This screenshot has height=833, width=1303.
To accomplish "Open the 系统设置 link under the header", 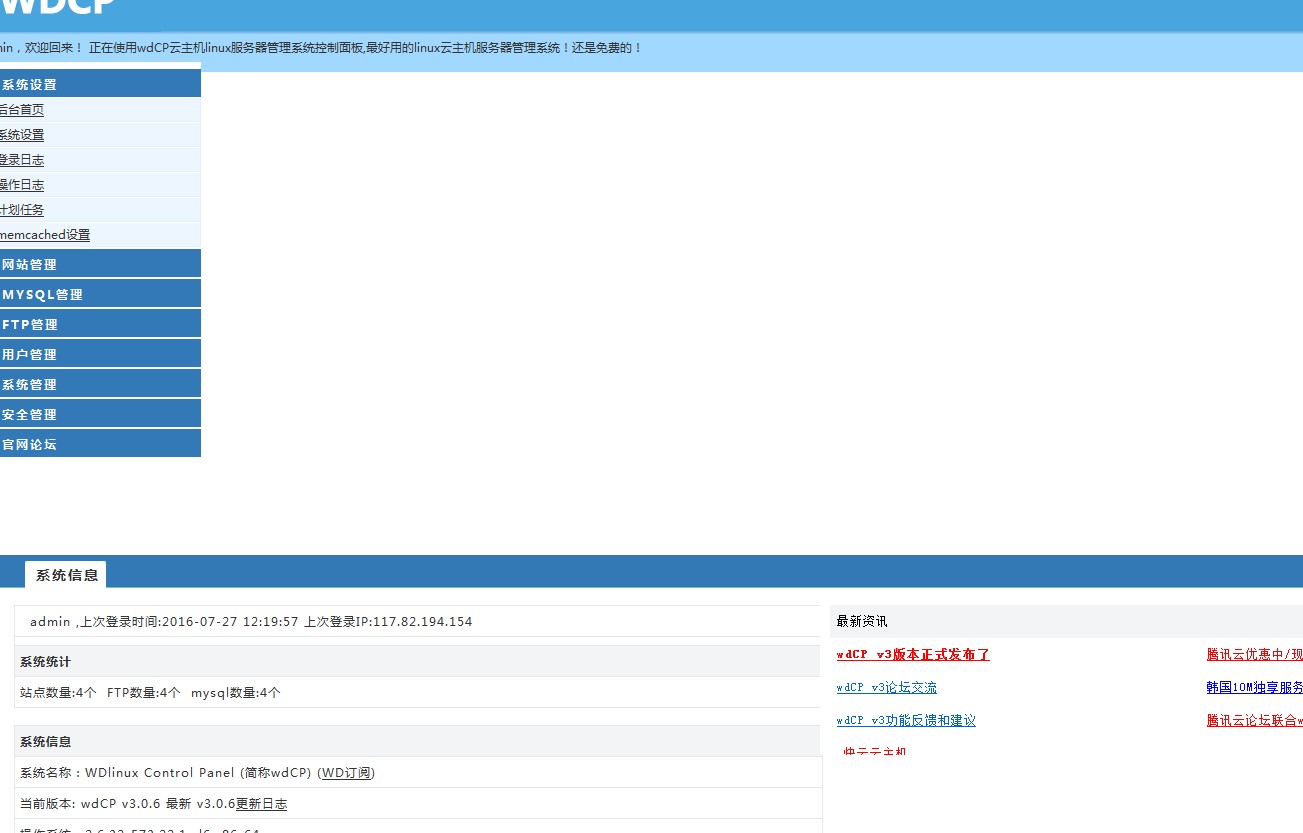I will click(x=22, y=135).
